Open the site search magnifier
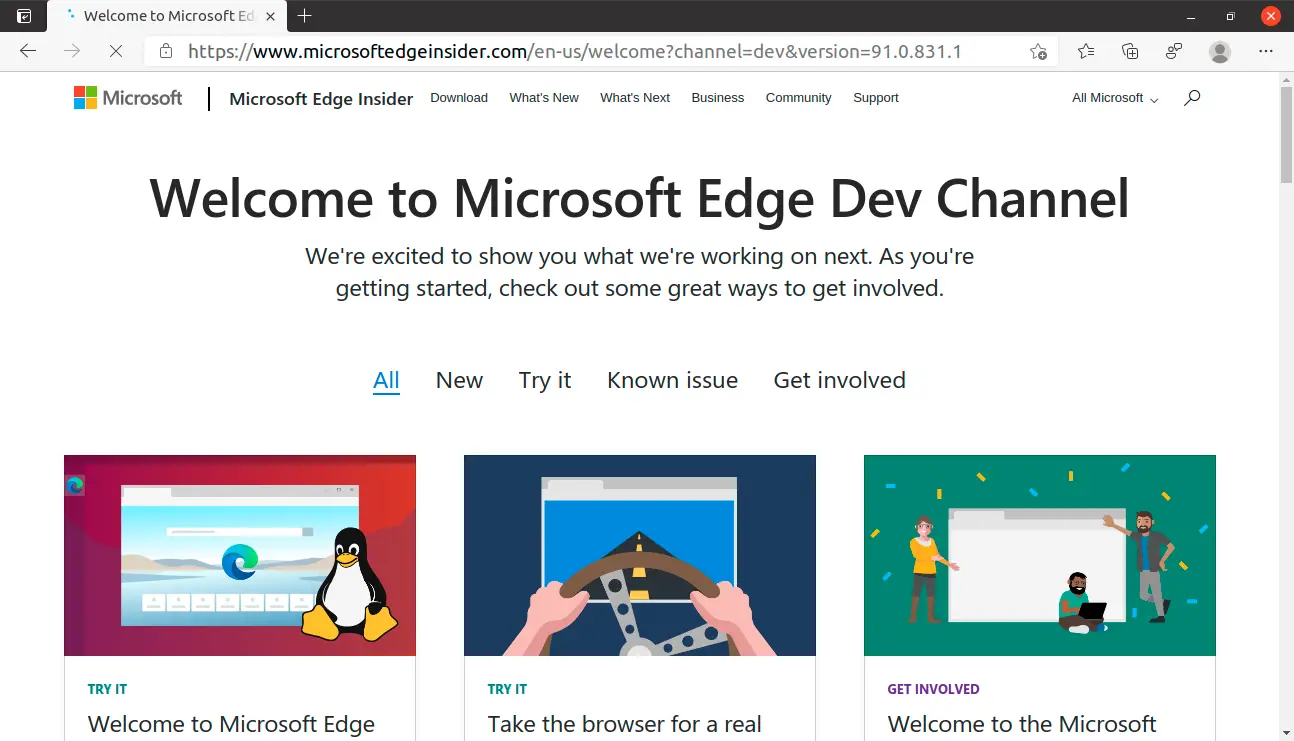Image resolution: width=1294 pixels, height=741 pixels. click(1192, 98)
